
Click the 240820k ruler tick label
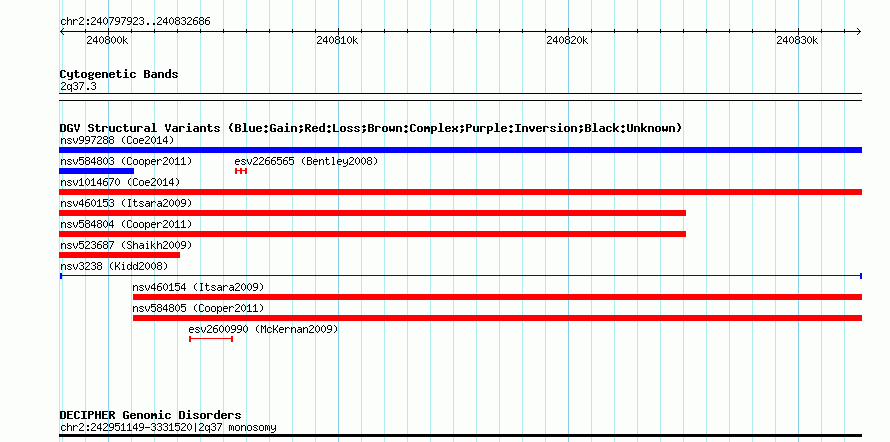pyautogui.click(x=567, y=40)
